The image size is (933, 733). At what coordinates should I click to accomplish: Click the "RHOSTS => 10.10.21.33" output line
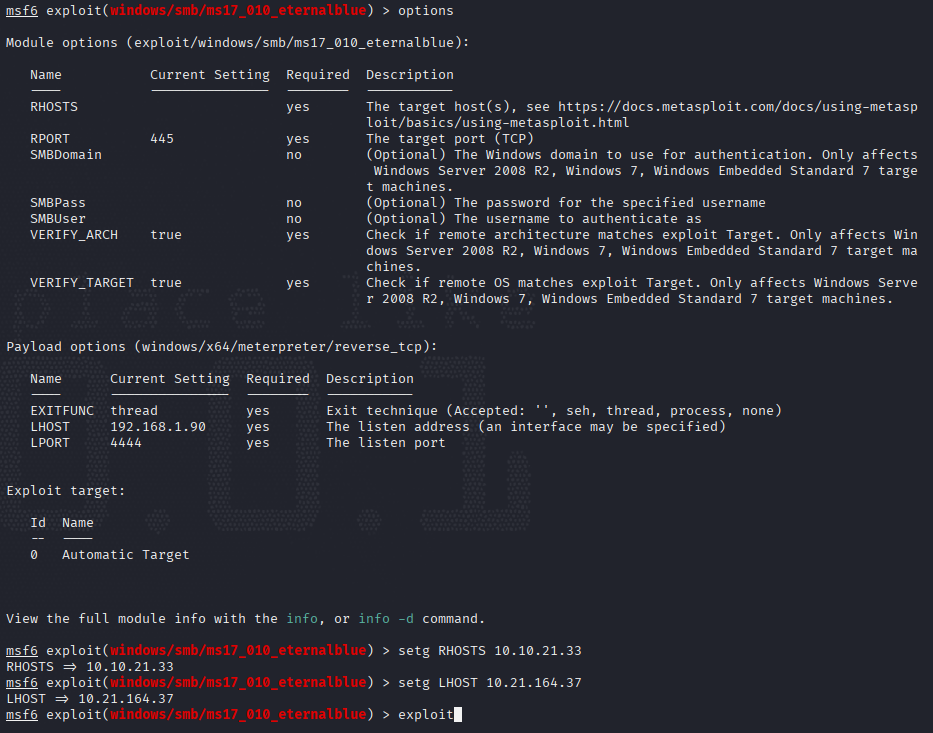(x=90, y=668)
